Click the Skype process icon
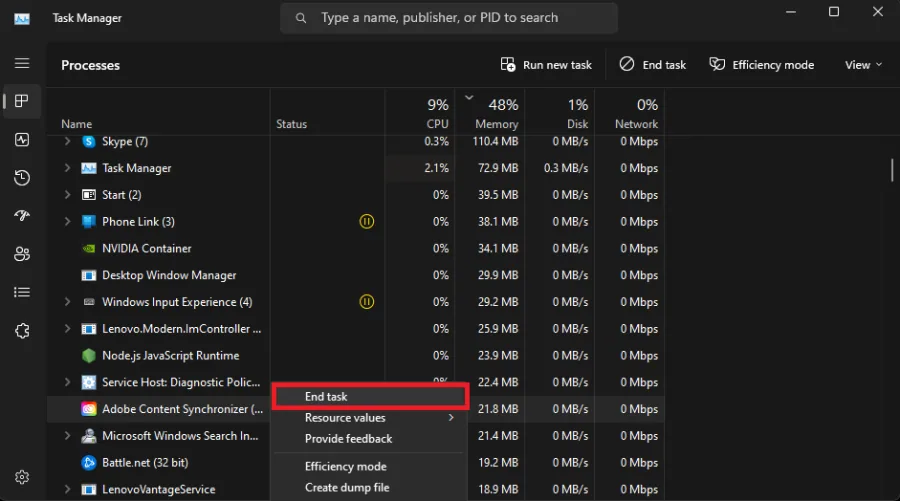Screen dimensions: 900x501 88,141
